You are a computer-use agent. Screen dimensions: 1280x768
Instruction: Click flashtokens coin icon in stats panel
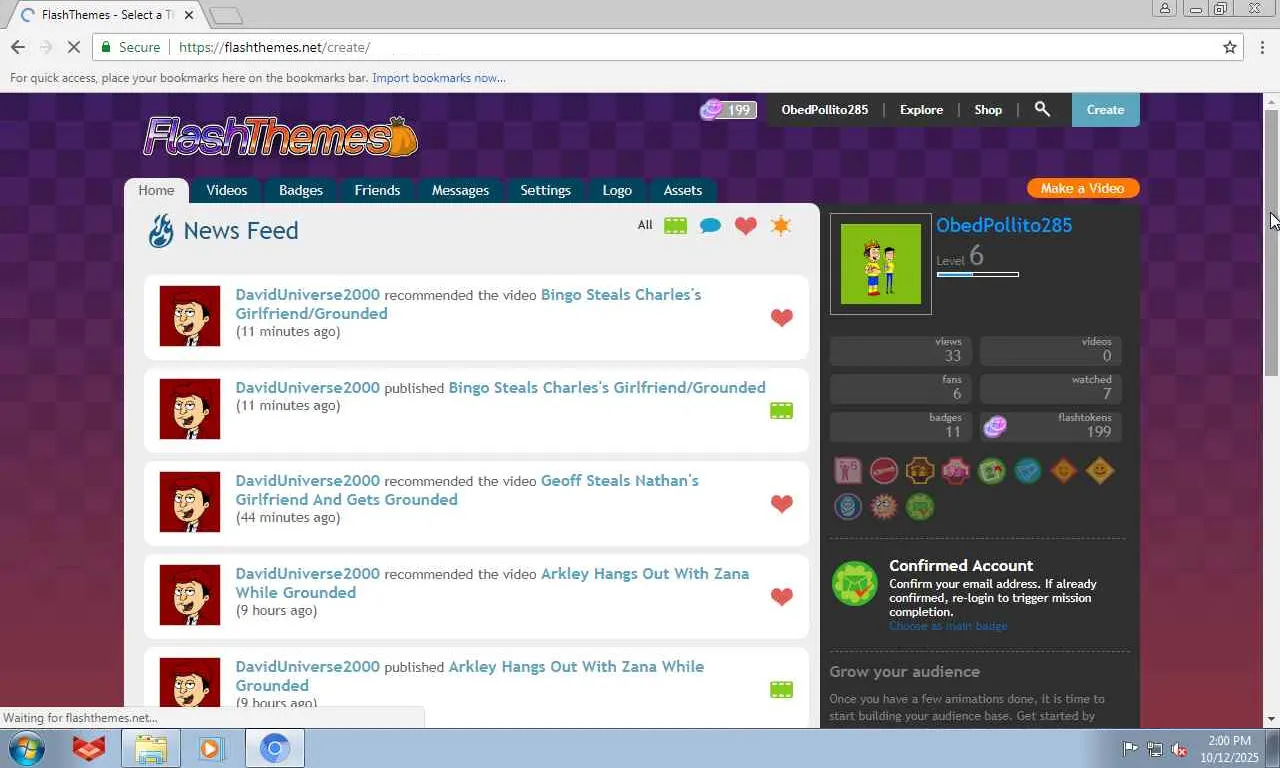pos(995,427)
